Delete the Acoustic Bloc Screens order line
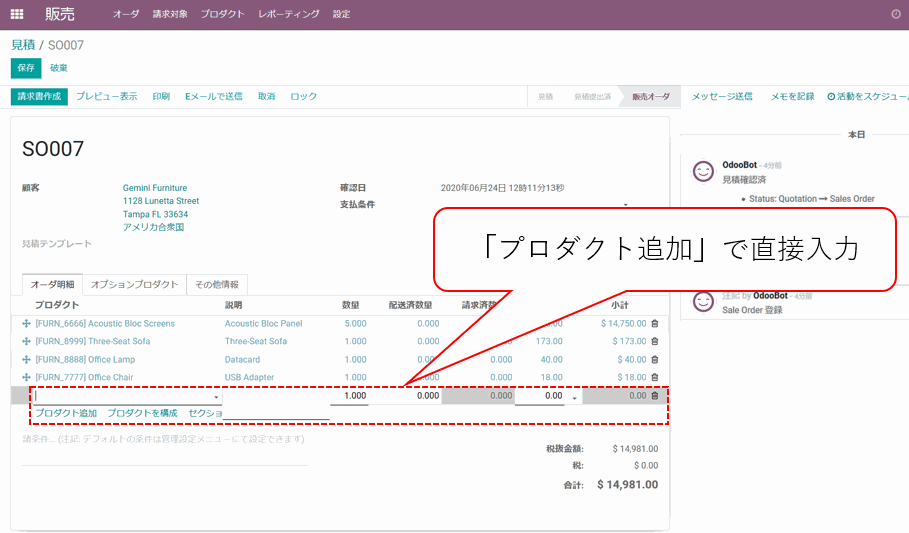The width and height of the screenshot is (909, 533). tap(655, 324)
